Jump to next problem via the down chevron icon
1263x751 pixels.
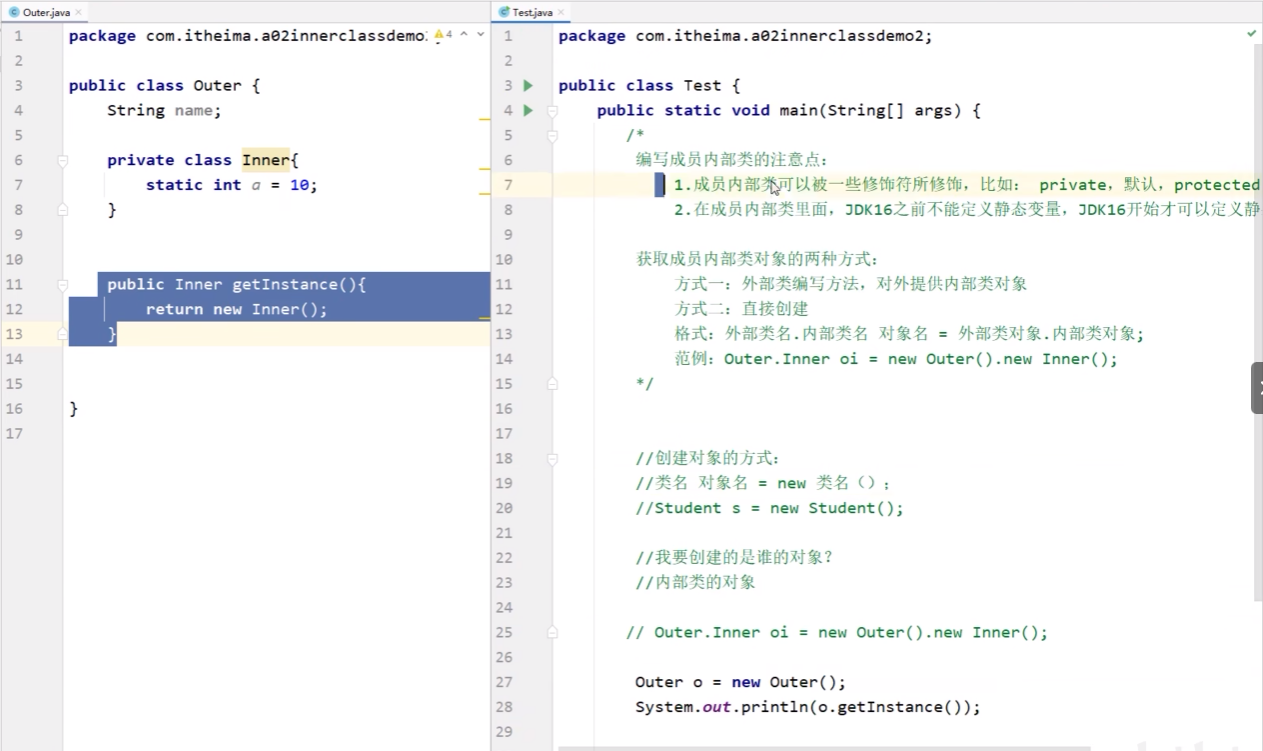point(480,33)
